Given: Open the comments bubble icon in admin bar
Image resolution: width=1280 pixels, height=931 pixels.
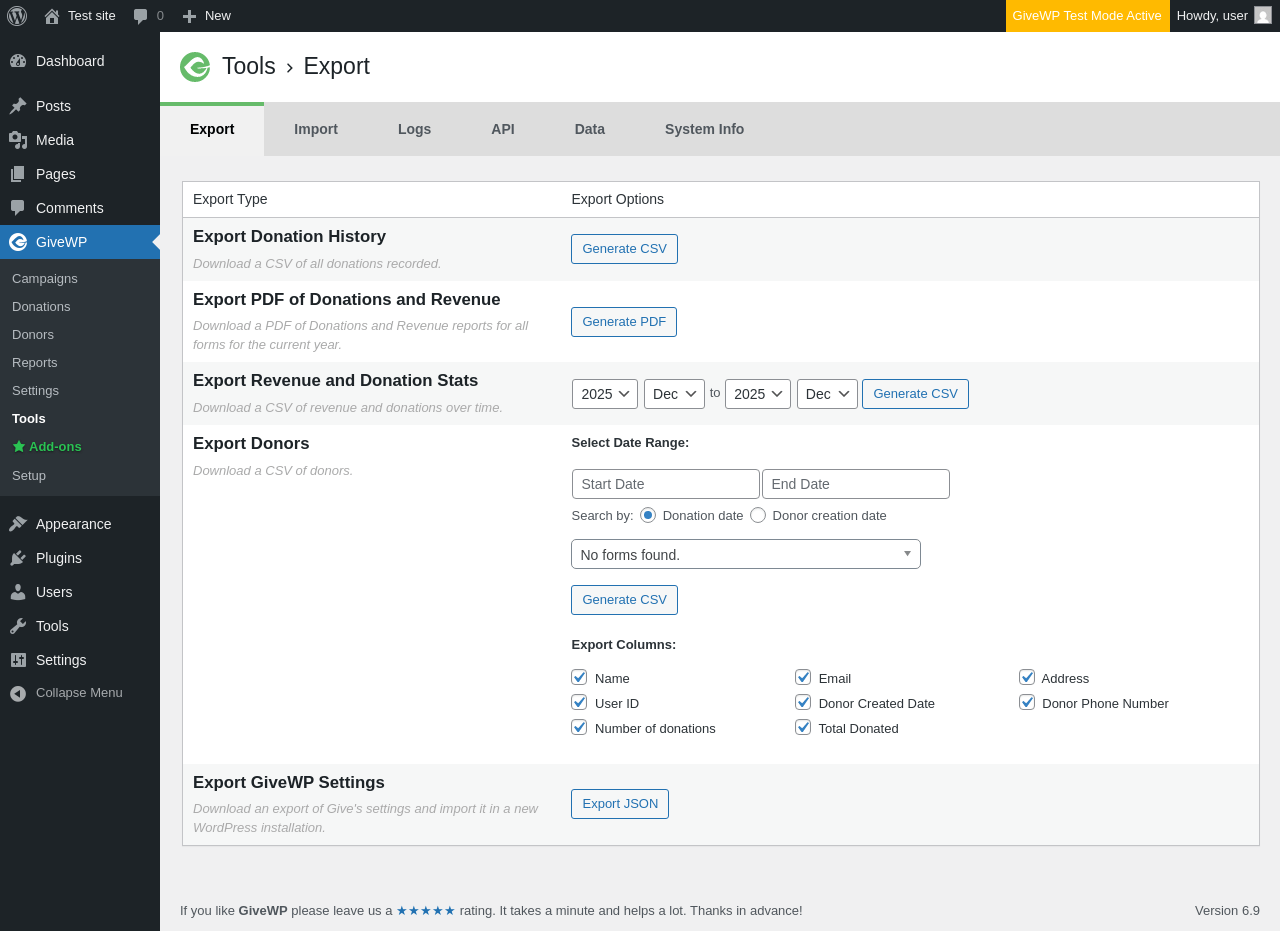Looking at the screenshot, I should [141, 16].
